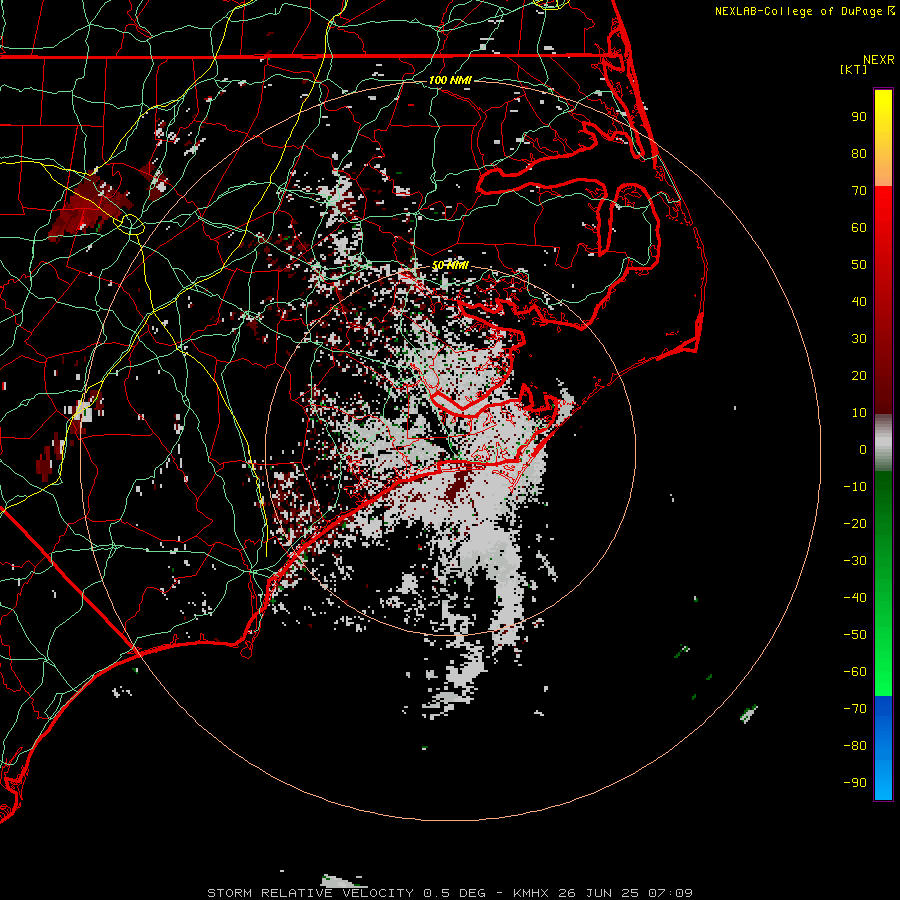900x900 pixels.
Task: Click the gray zero-velocity segment of color bar
Action: 883,443
